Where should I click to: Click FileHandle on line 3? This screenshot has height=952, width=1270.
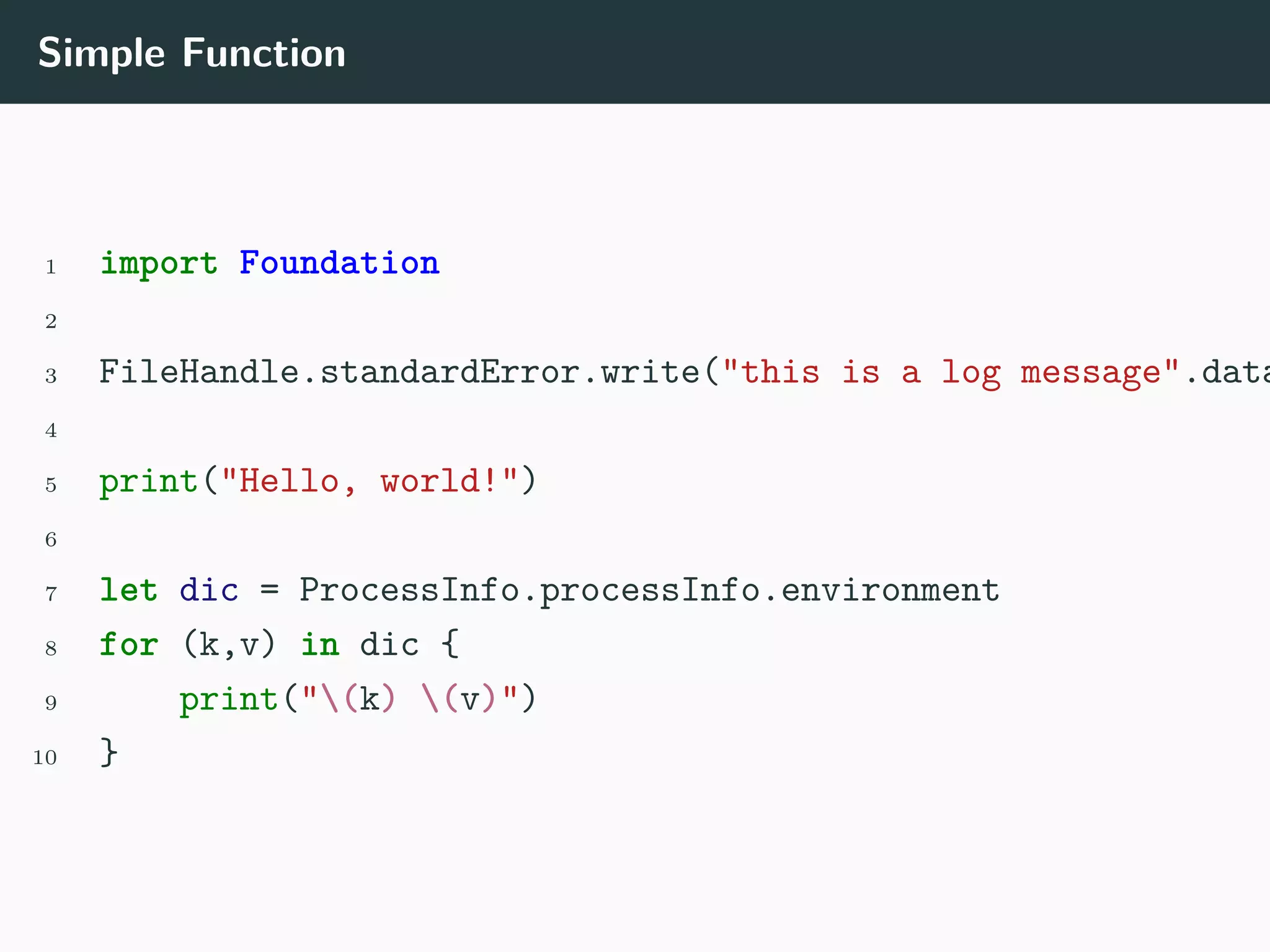[x=198, y=372]
